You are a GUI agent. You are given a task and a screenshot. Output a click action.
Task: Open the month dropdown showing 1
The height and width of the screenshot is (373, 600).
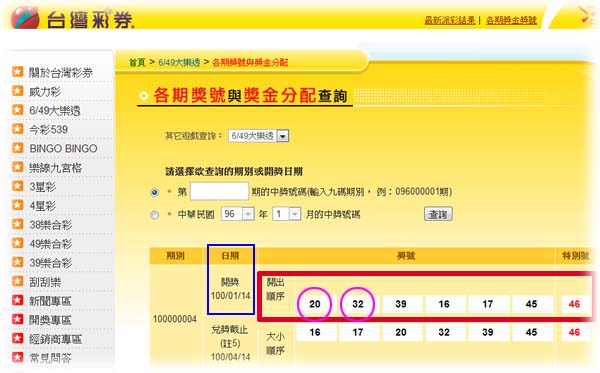pos(287,214)
